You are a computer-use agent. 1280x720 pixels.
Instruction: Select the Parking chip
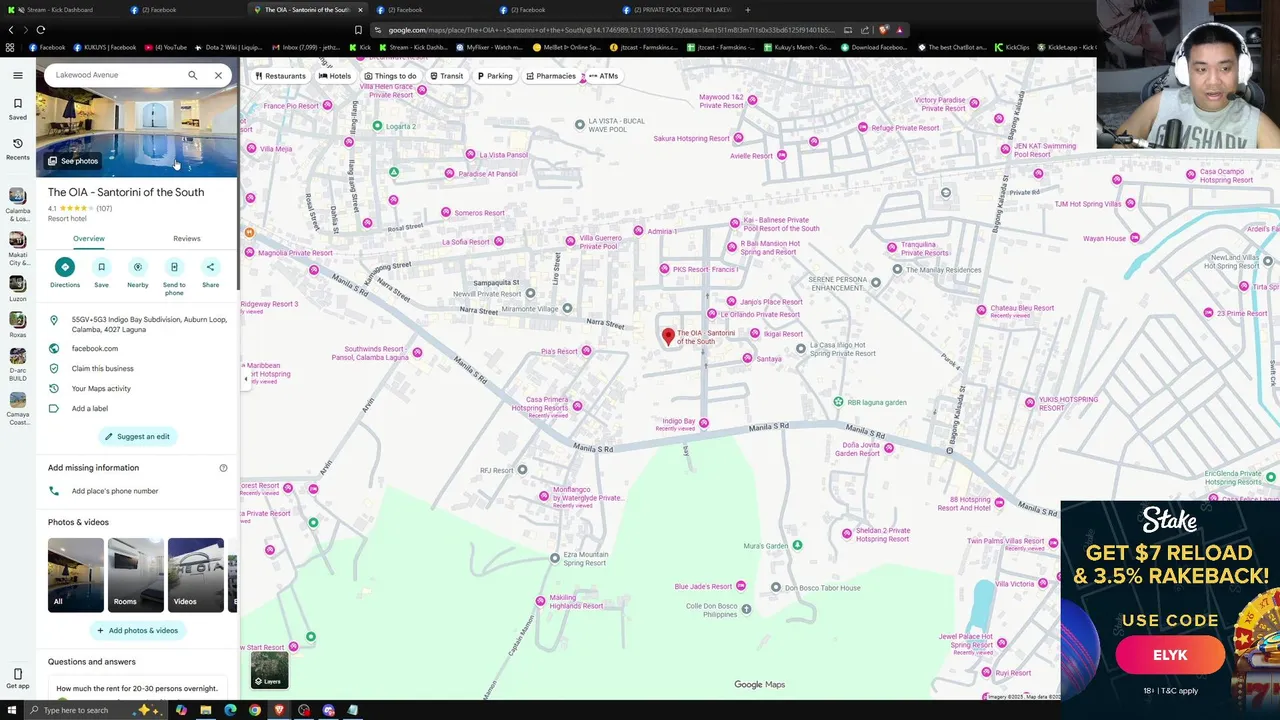pos(495,76)
